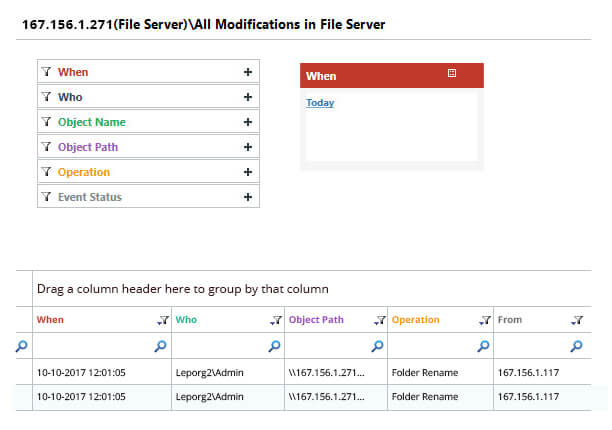Image resolution: width=612 pixels, height=430 pixels.
Task: Select the Who filter label in filter list
Action: click(70, 97)
